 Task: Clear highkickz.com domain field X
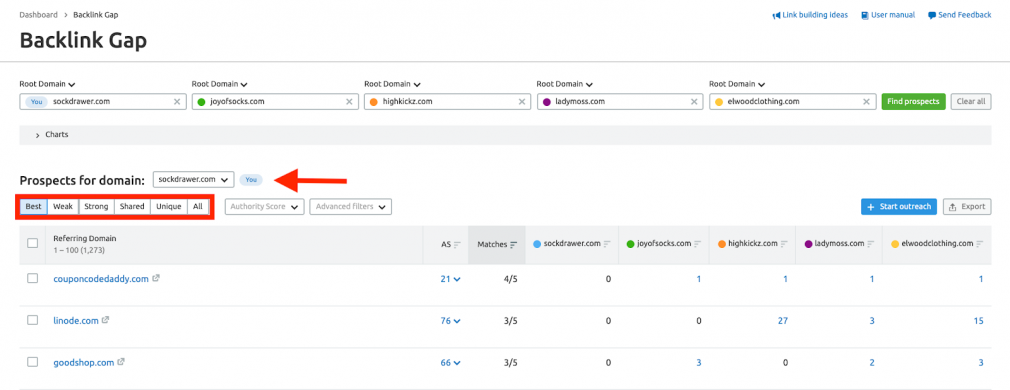tap(522, 102)
